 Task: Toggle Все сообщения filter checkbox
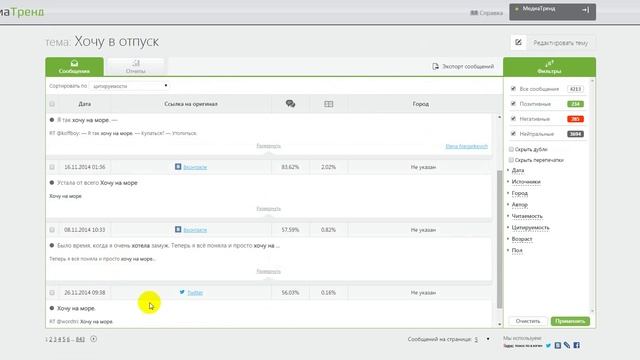[513, 89]
